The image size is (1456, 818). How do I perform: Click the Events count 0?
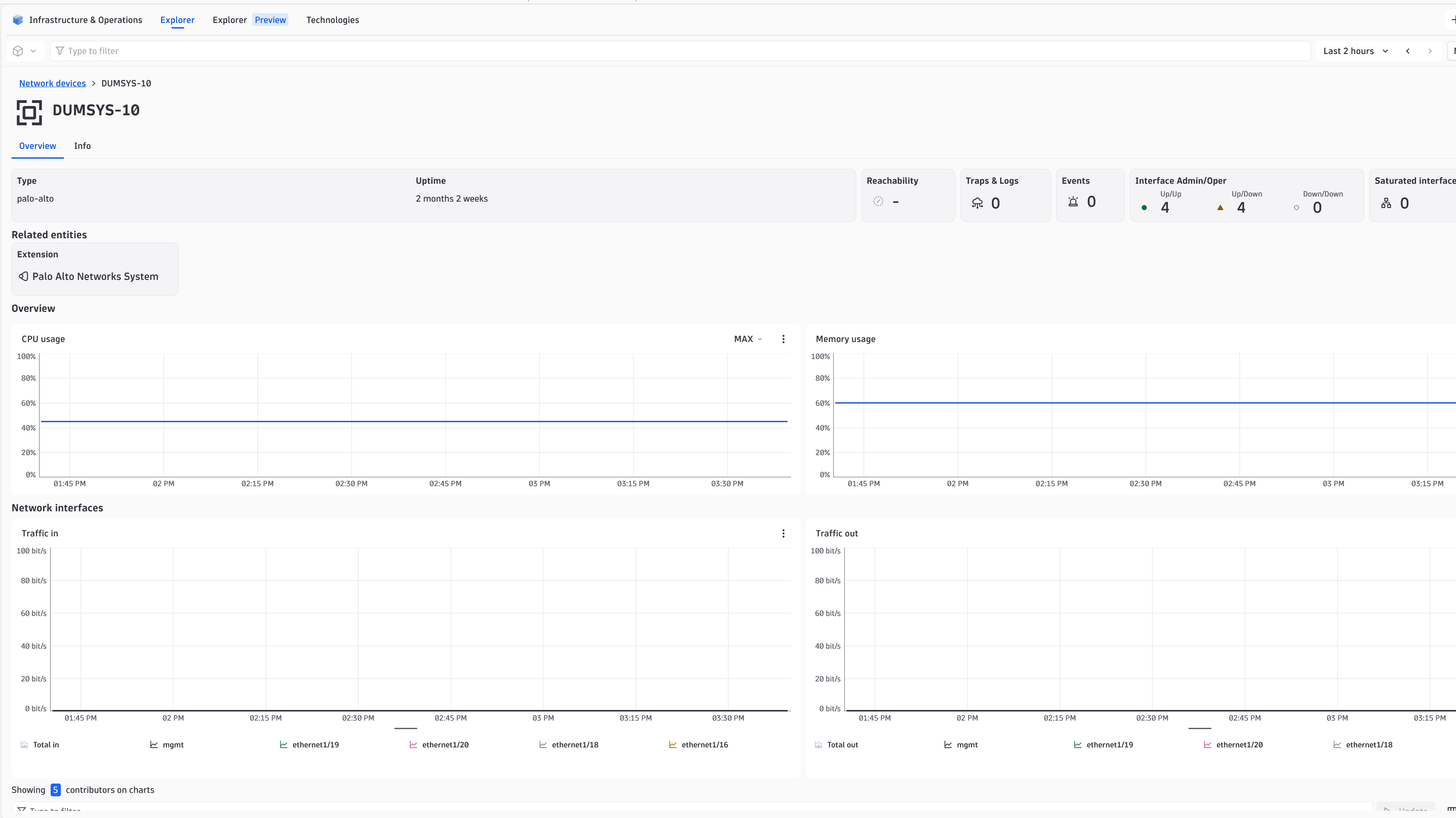1091,201
